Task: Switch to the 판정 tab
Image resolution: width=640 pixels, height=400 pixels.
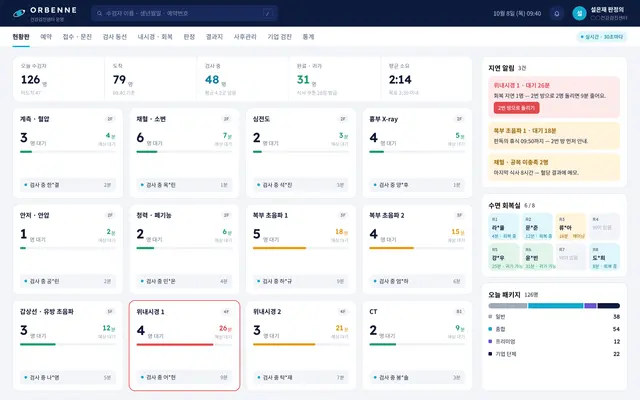Action: click(x=189, y=37)
